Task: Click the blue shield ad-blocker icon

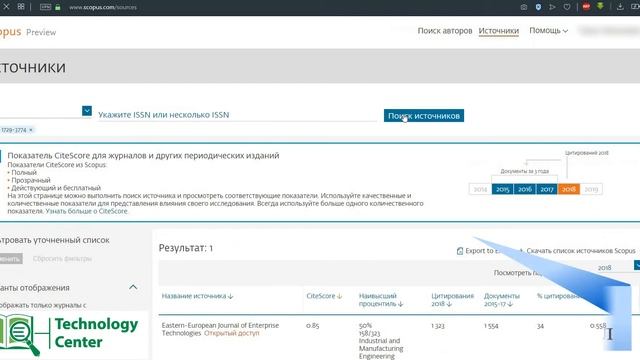Action: (x=538, y=7)
